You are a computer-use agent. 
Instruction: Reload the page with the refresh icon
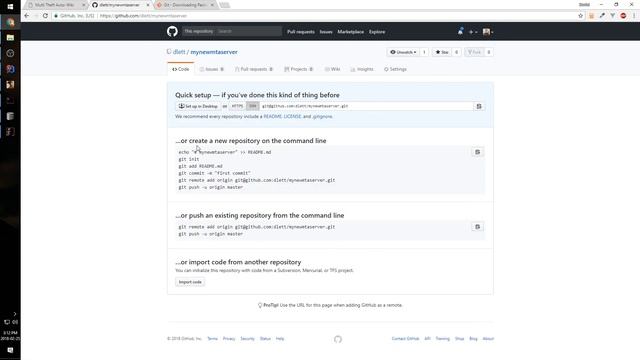point(45,16)
